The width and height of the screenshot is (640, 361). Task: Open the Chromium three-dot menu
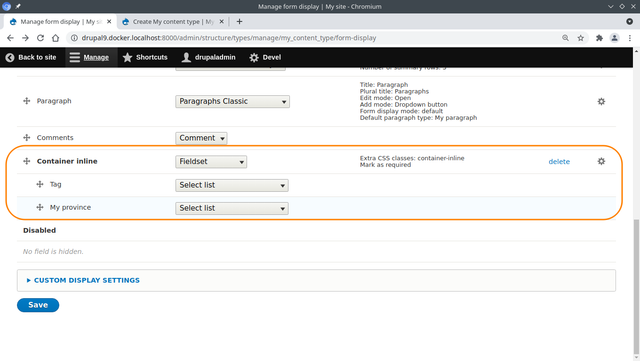click(630, 38)
